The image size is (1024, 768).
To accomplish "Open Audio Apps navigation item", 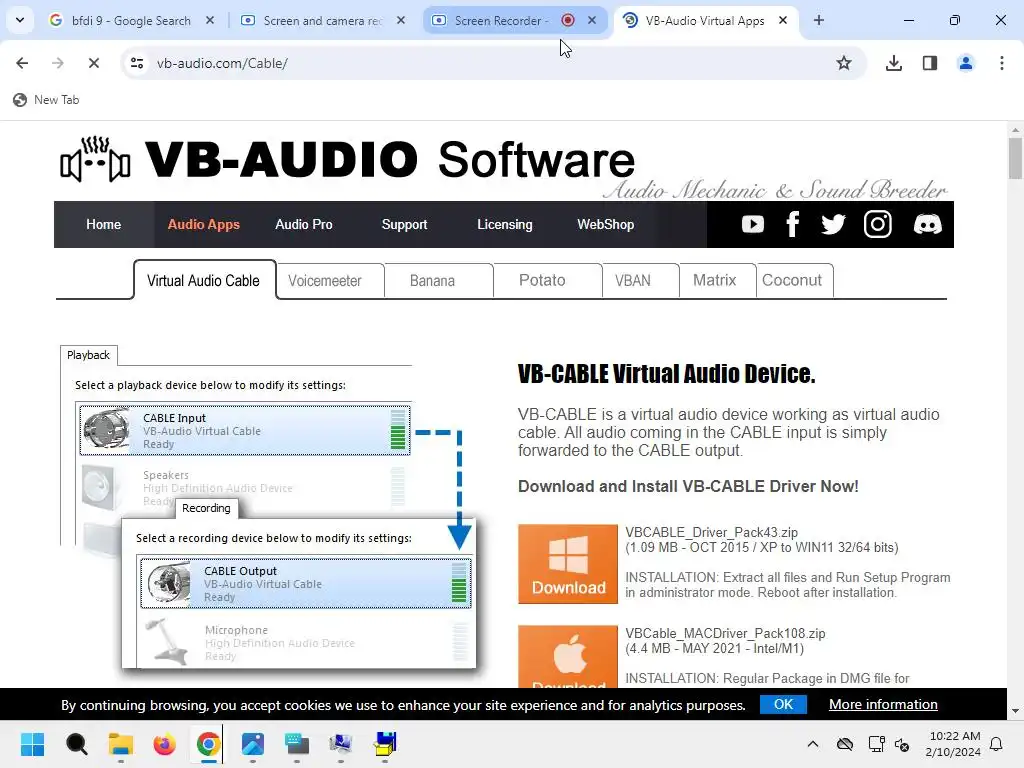I will pos(204,225).
